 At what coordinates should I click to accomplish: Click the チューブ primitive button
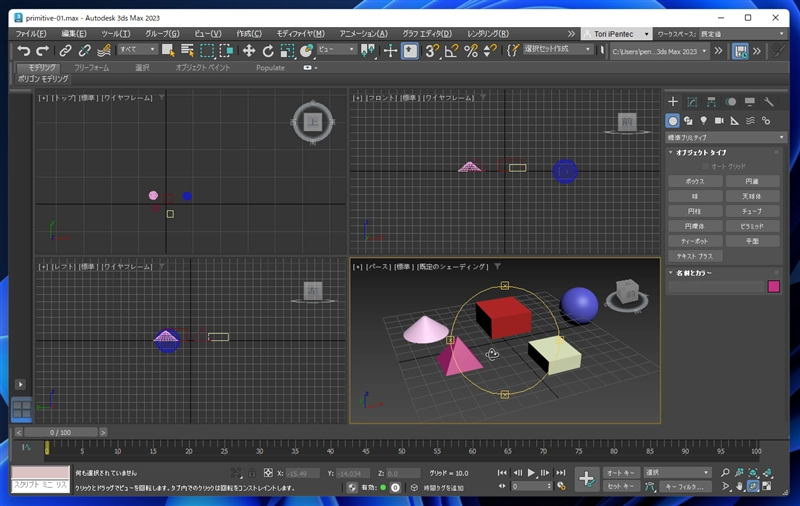coord(752,211)
